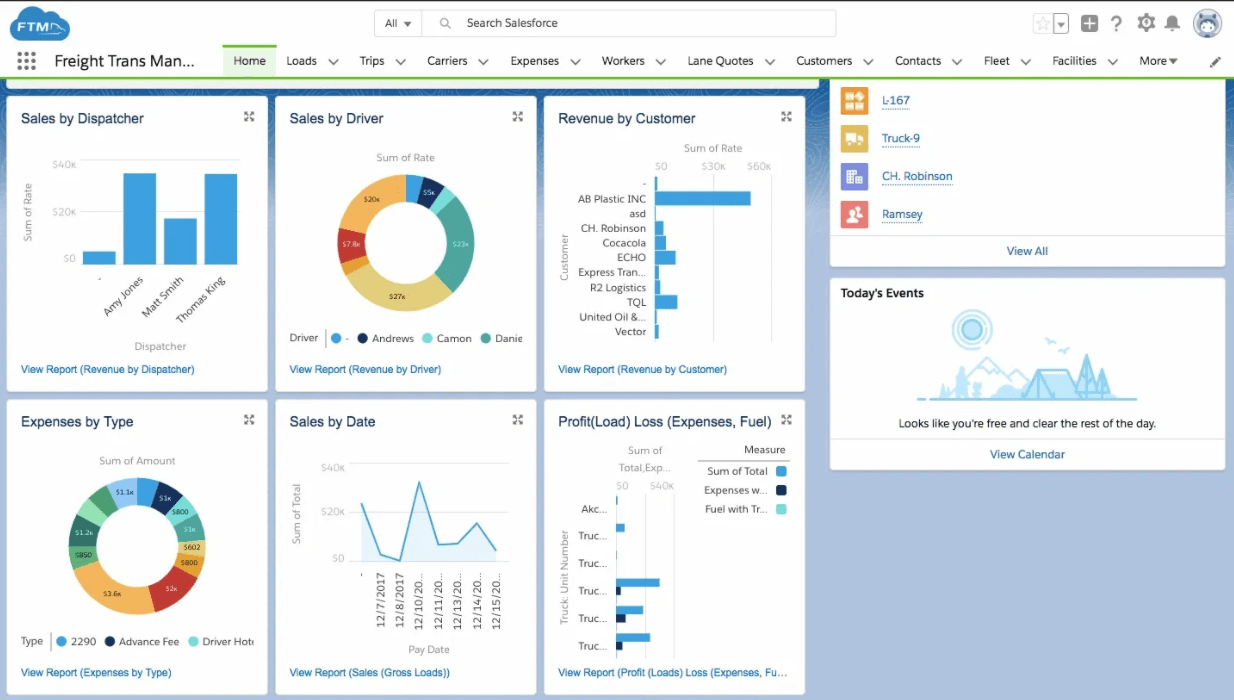Open the favorites list dropdown arrow

(x=1061, y=24)
